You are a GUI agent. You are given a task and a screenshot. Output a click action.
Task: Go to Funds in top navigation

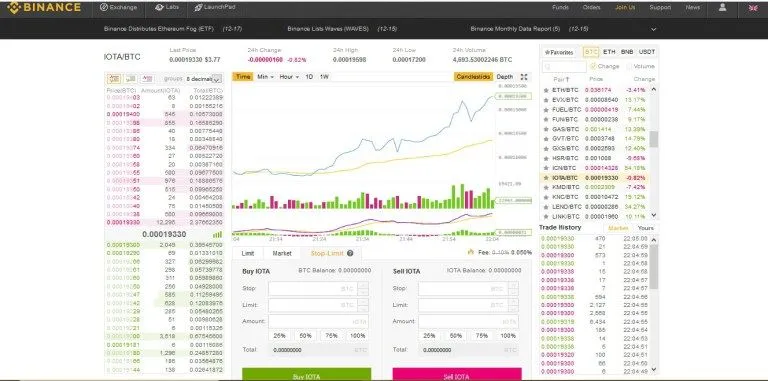click(x=560, y=7)
